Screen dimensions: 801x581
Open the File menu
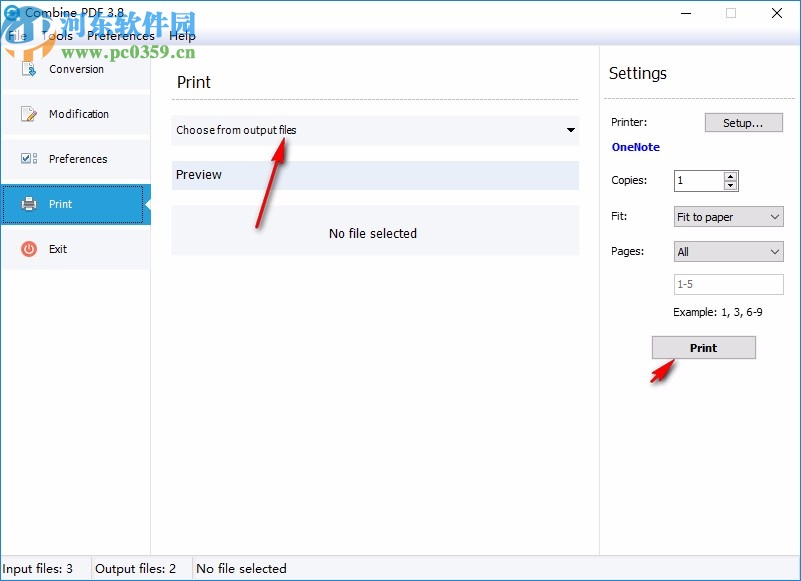coord(16,35)
